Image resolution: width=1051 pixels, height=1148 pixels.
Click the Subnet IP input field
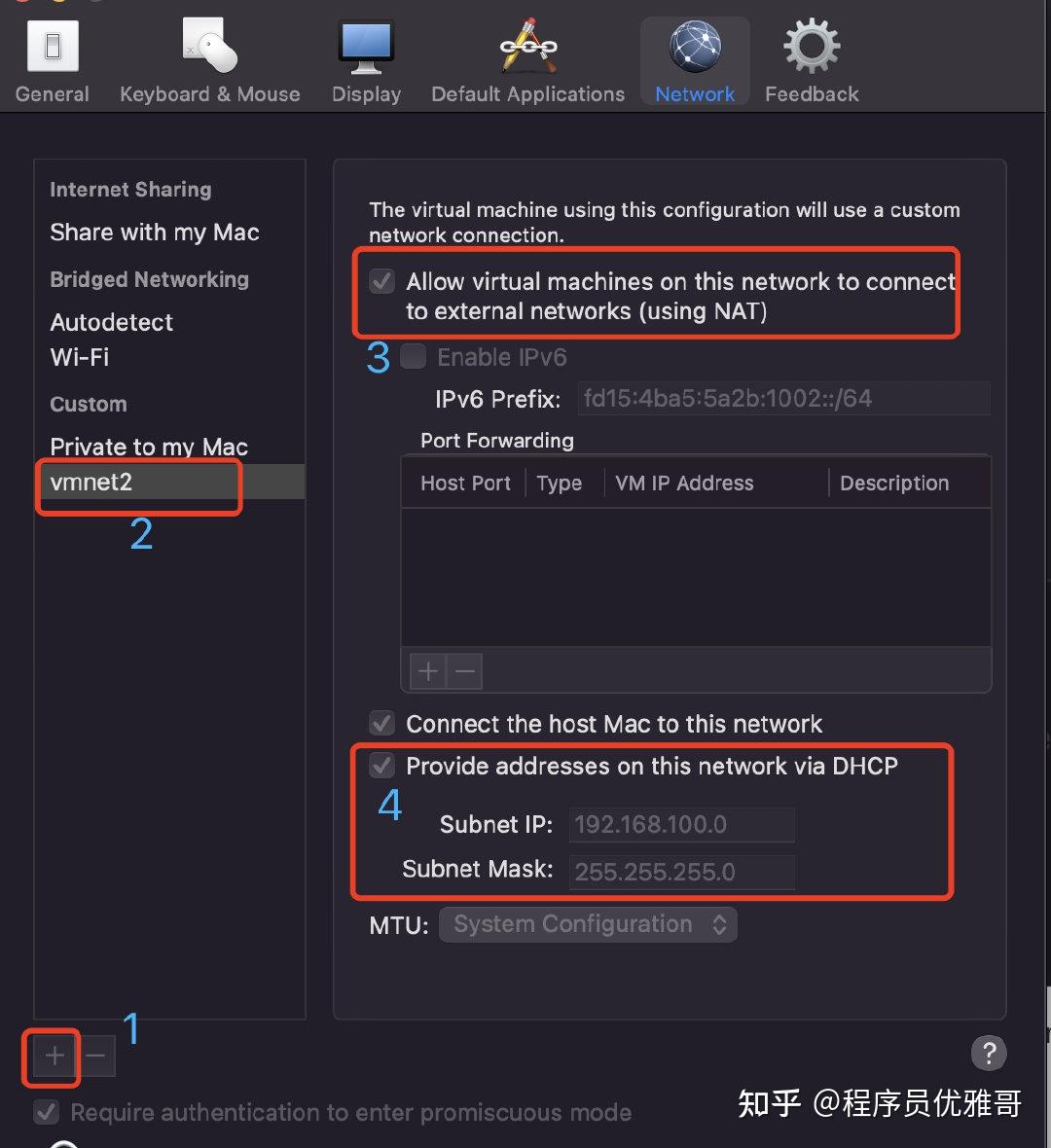[680, 824]
